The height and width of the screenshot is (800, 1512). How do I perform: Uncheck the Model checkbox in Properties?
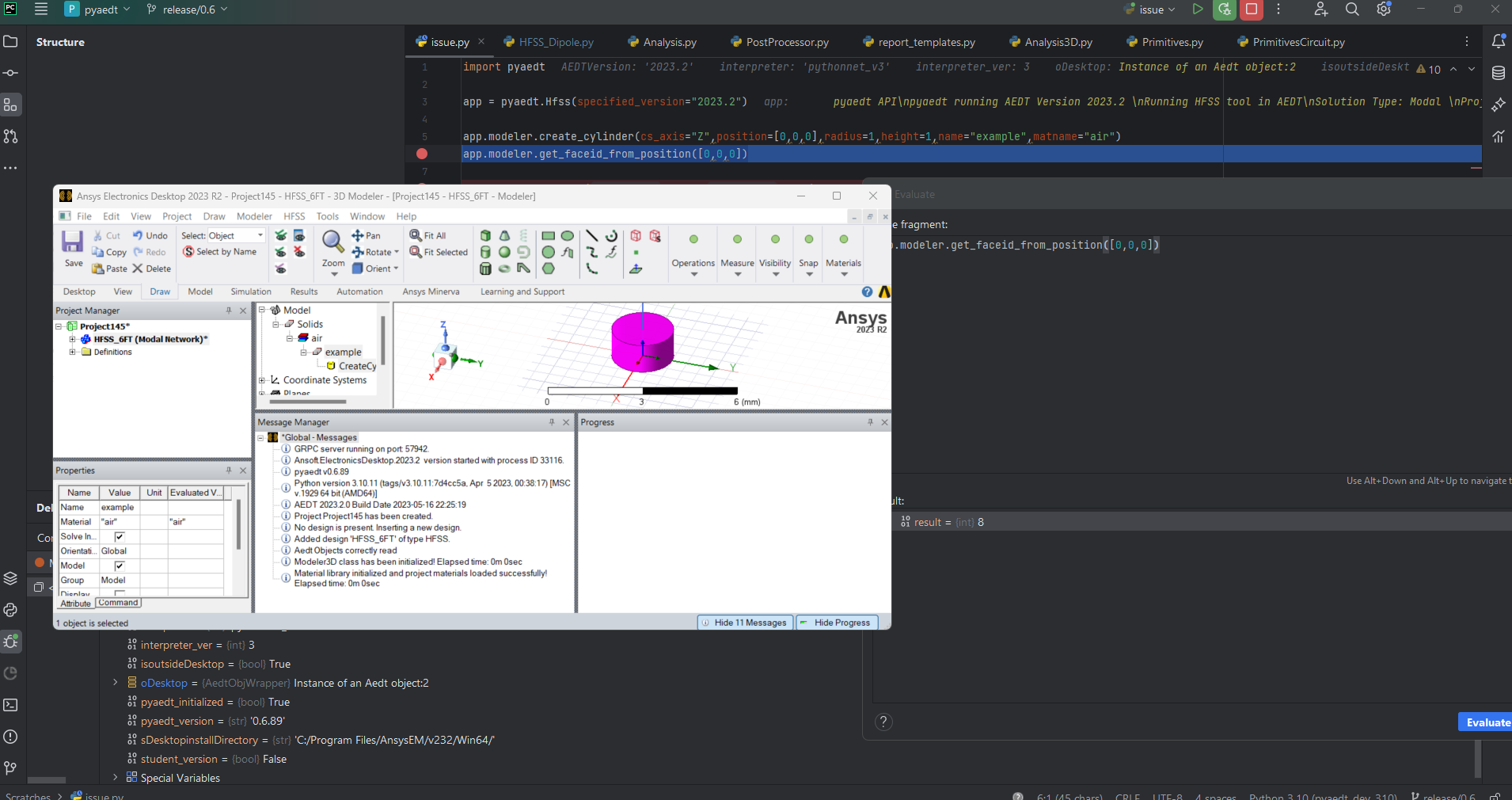(x=119, y=566)
